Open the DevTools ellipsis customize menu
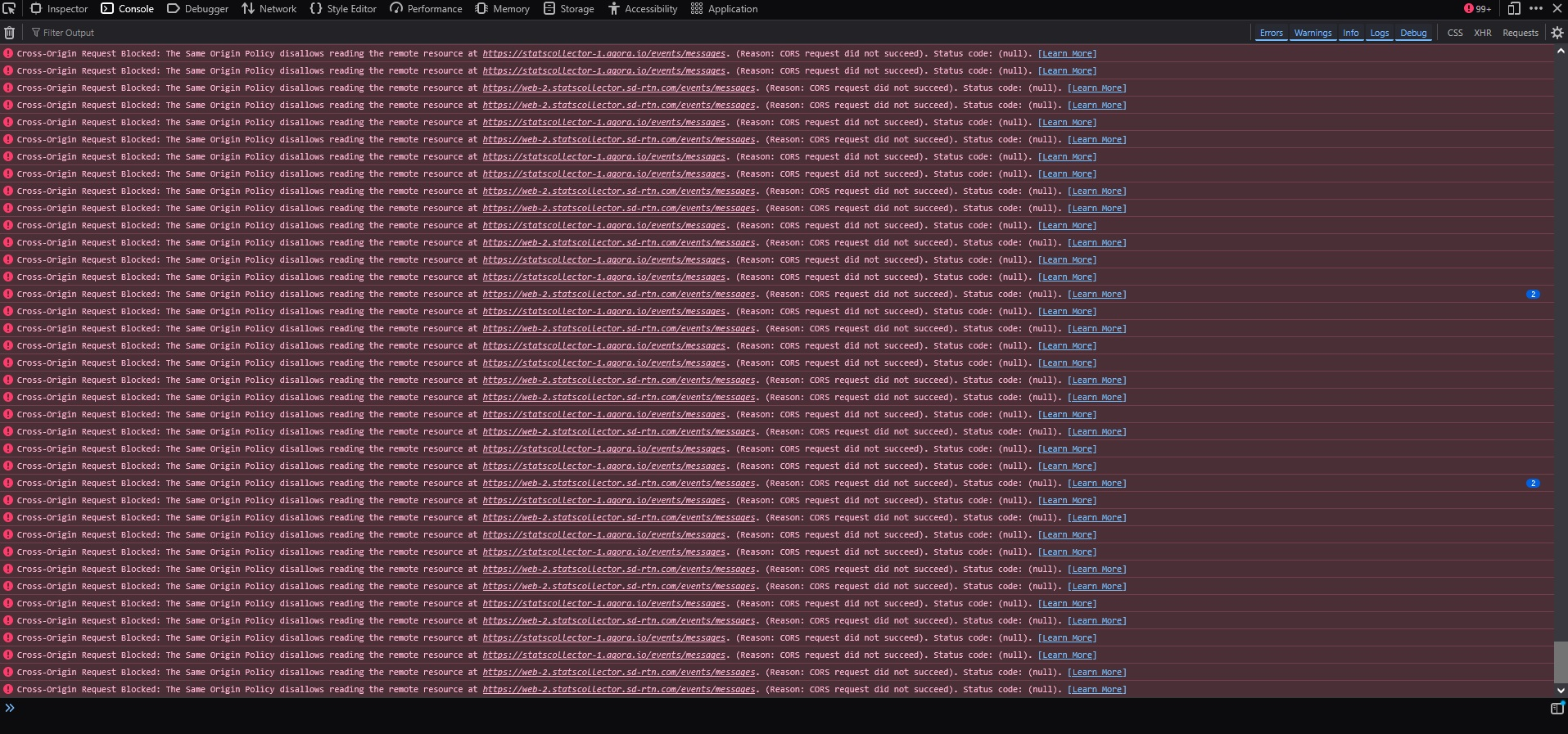 (x=1536, y=8)
